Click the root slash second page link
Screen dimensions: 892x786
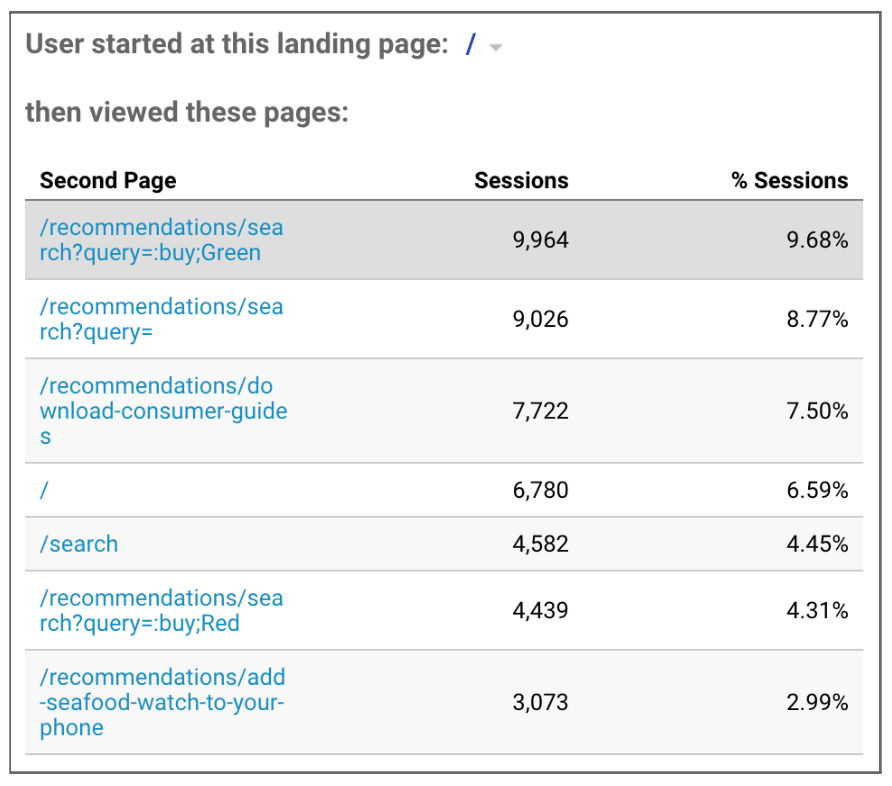pyautogui.click(x=44, y=490)
